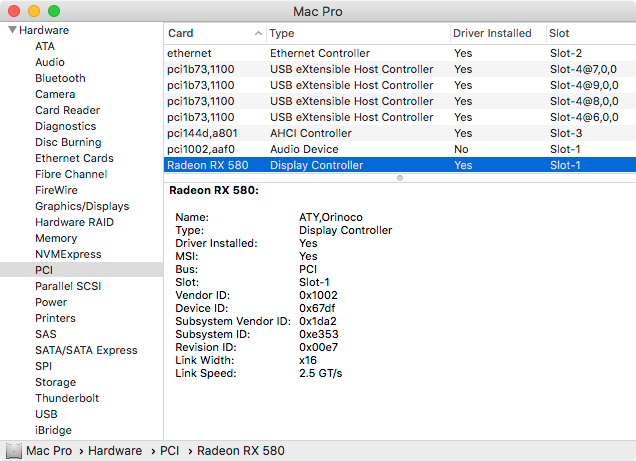The width and height of the screenshot is (636, 461).
Task: Click Mac Pro in the path bar
Action: click(49, 451)
